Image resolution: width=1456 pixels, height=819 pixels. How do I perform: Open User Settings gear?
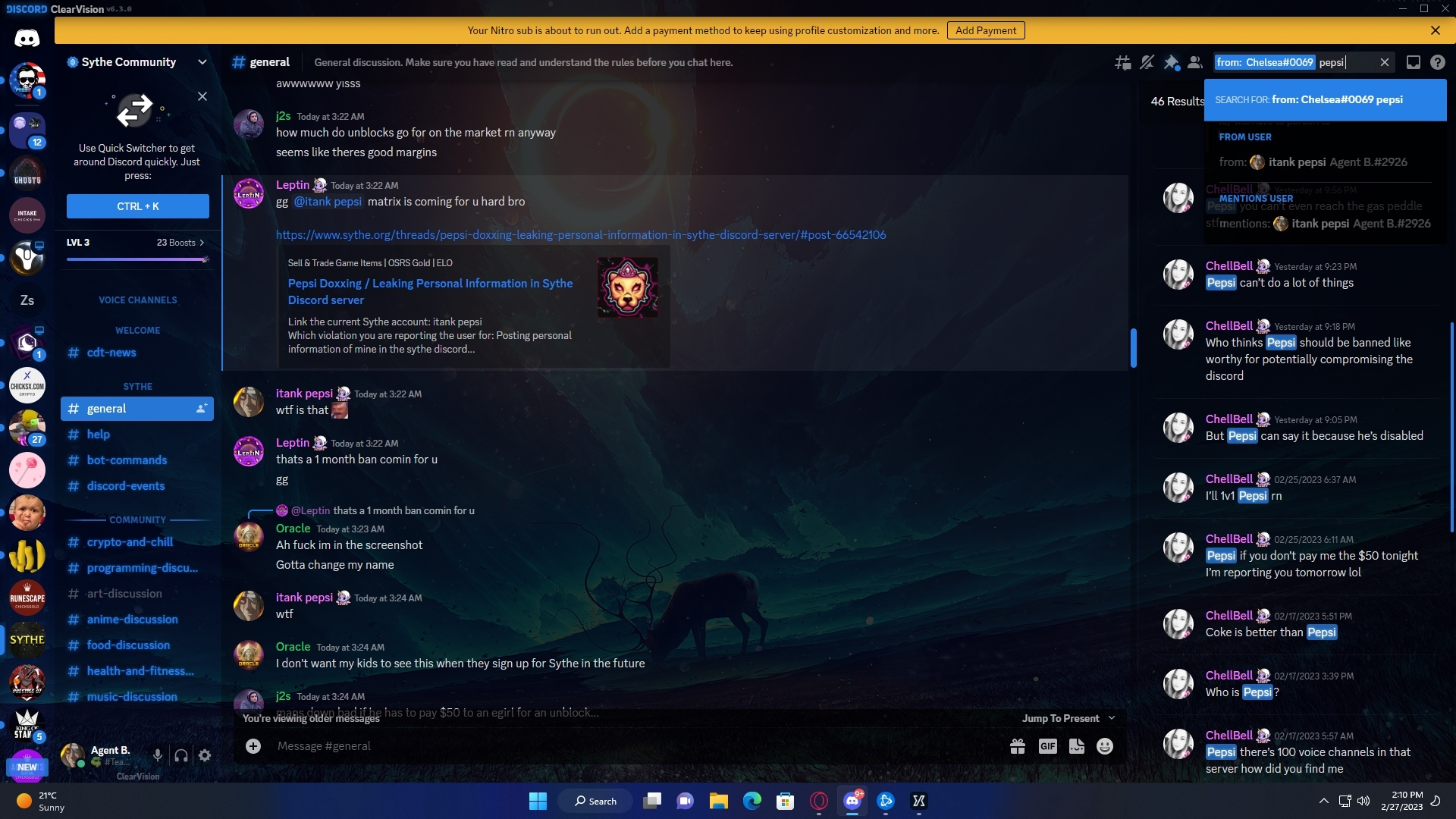pos(205,755)
